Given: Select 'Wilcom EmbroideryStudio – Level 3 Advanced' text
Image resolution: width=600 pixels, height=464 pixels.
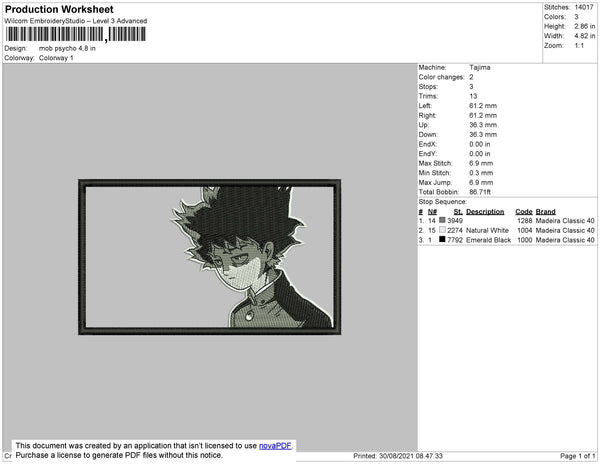Looking at the screenshot, I should 76,21.
